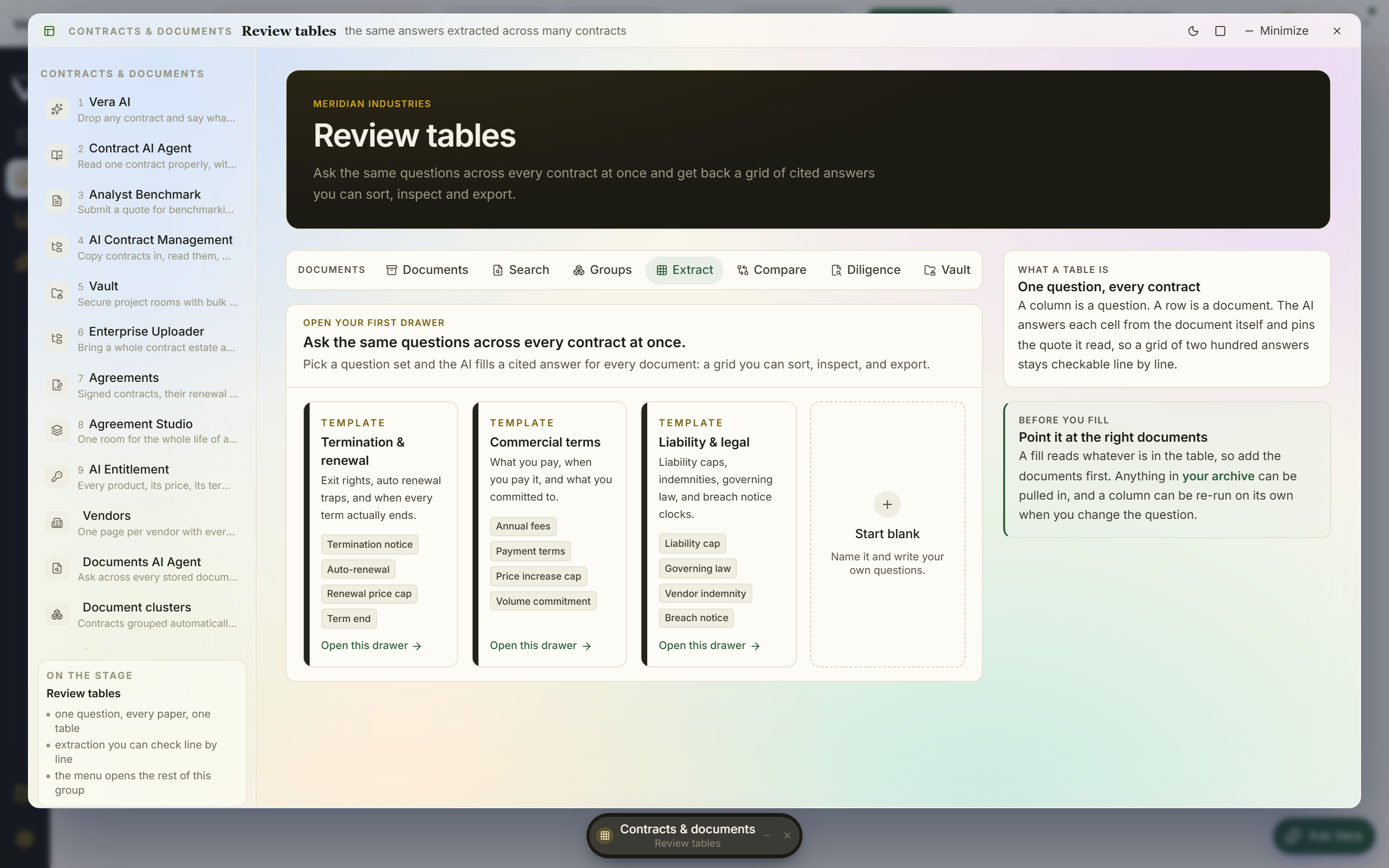Open Agreement Studio sidebar entry
Screen dimensions: 1389x868
point(142,431)
